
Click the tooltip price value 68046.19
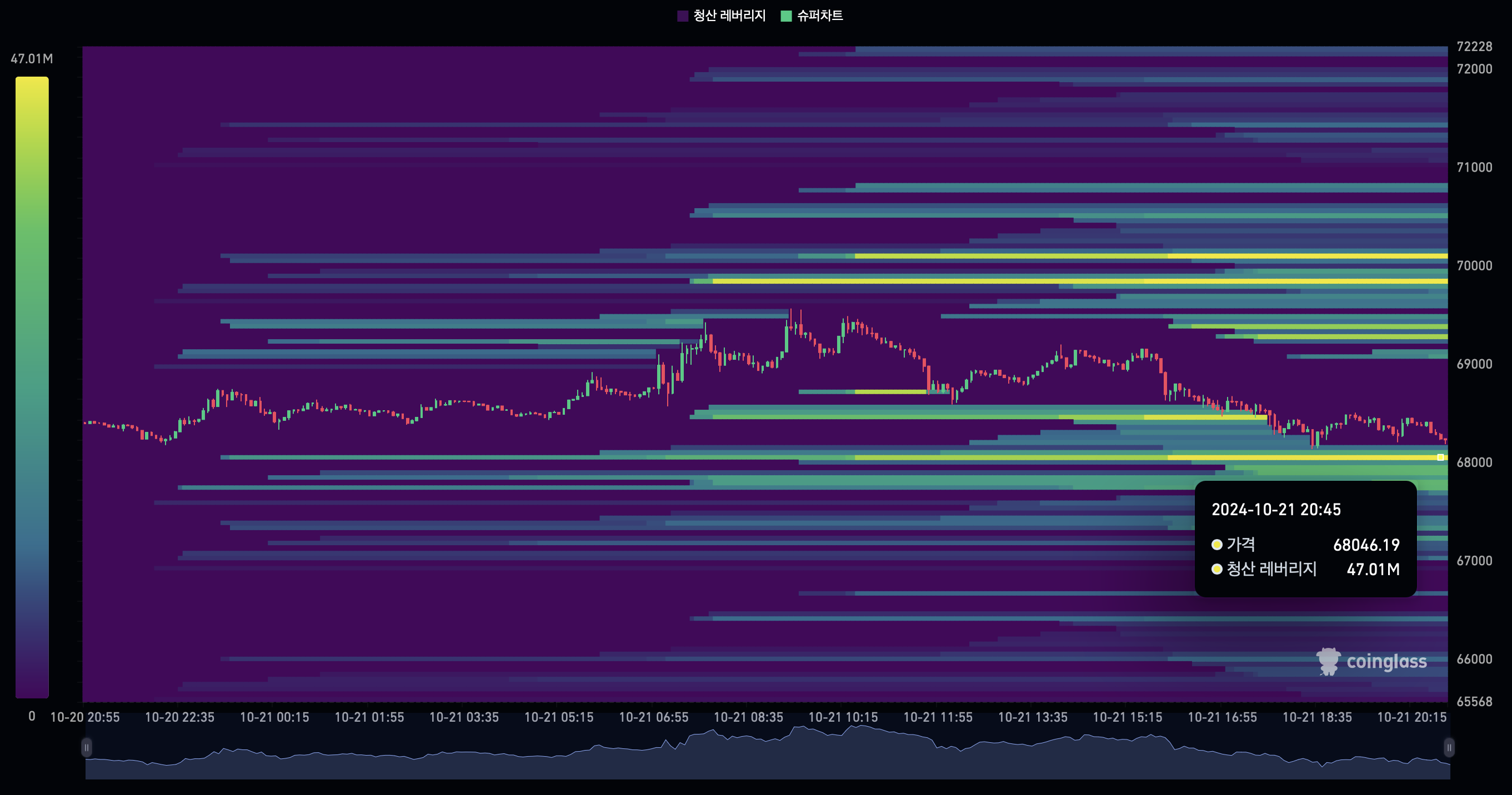tap(1366, 545)
